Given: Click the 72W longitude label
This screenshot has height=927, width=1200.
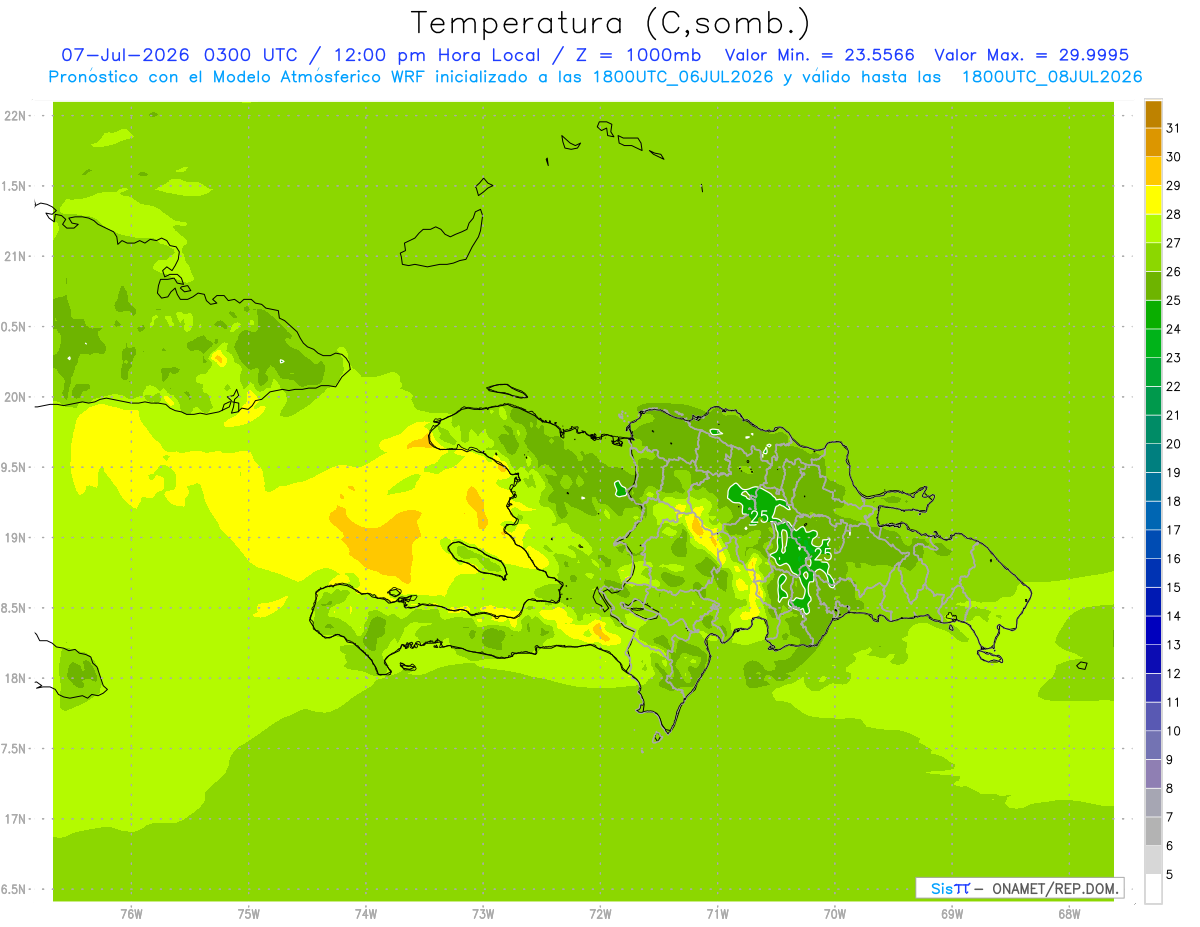Looking at the screenshot, I should tap(600, 914).
